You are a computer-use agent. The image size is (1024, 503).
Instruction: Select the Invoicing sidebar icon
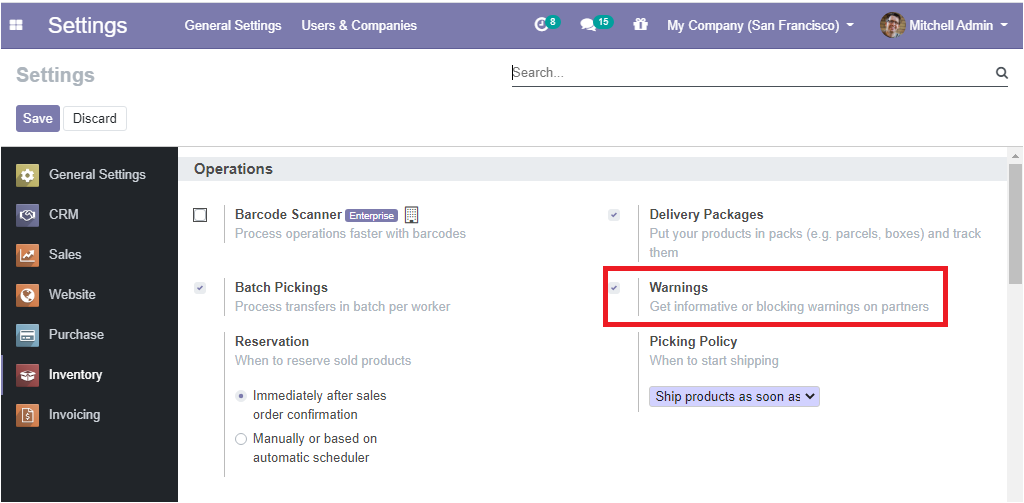[x=27, y=415]
